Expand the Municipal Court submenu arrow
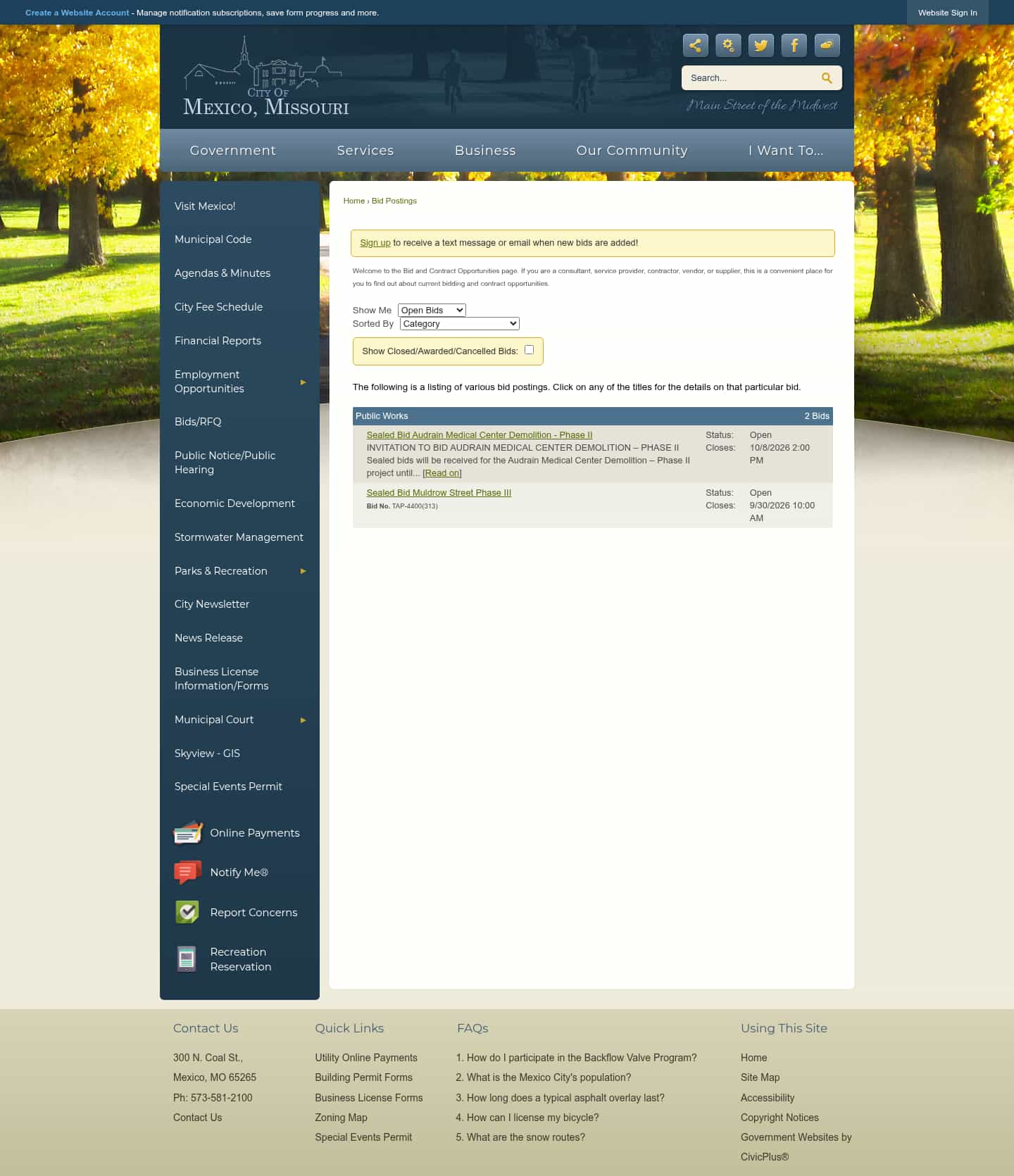 (x=303, y=720)
